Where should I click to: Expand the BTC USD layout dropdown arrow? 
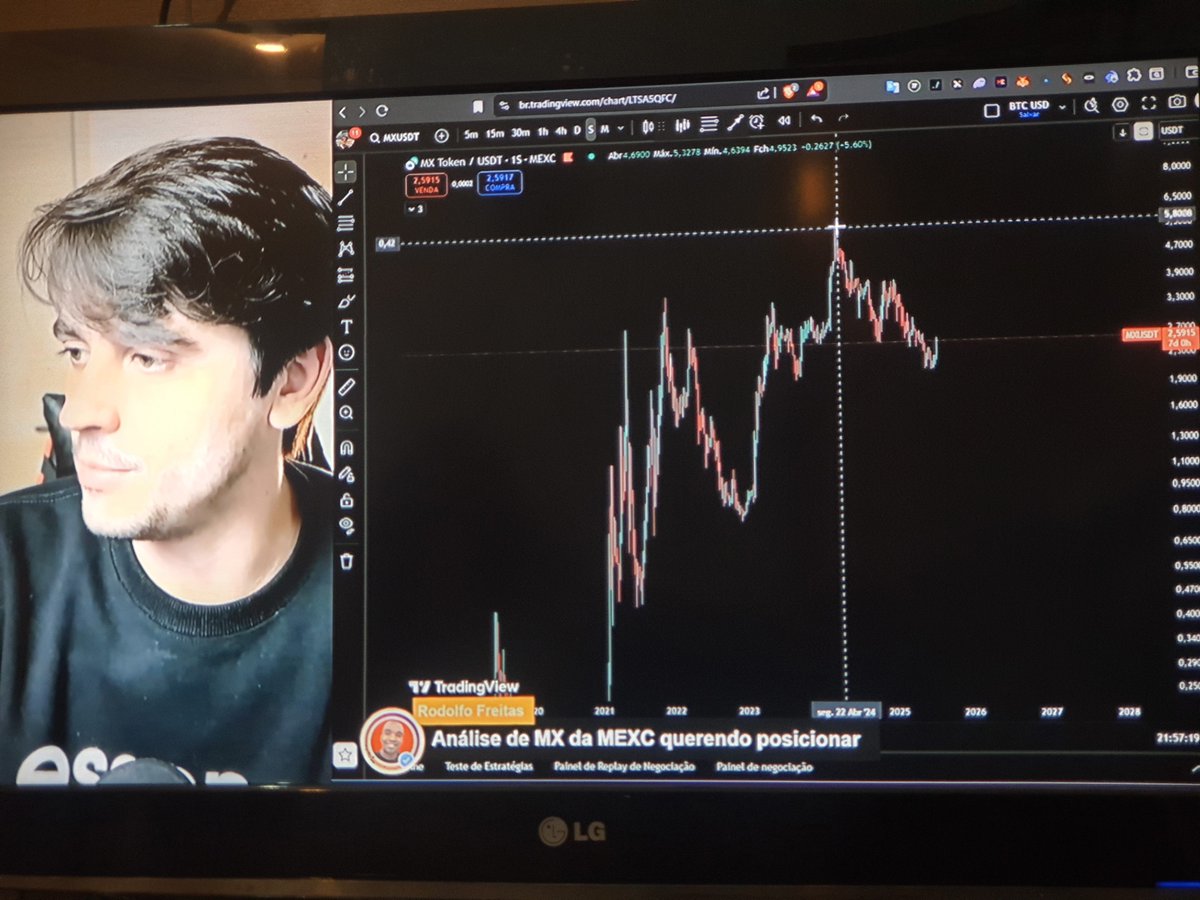pos(1063,107)
